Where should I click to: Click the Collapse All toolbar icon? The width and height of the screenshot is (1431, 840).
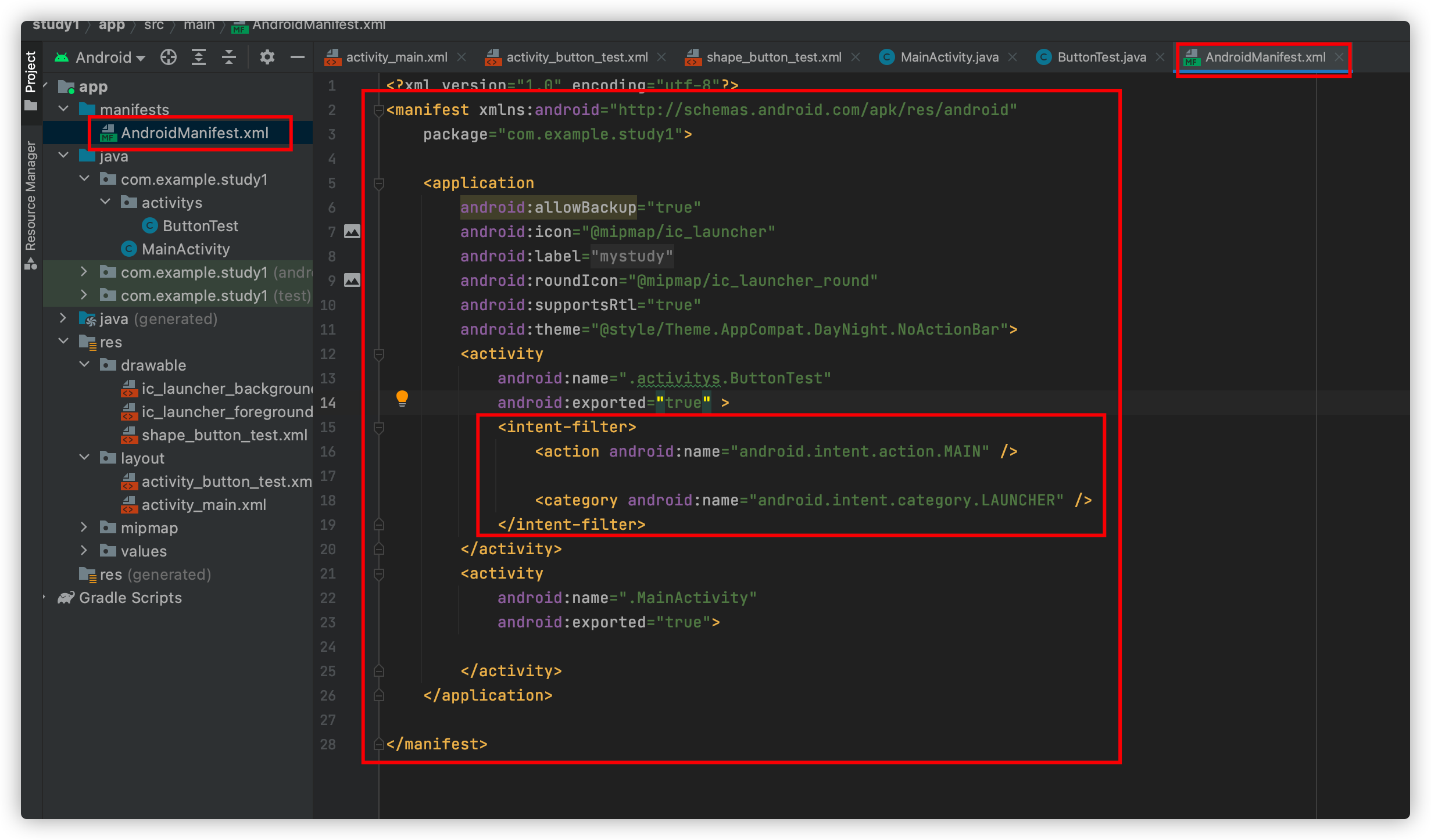coord(229,57)
